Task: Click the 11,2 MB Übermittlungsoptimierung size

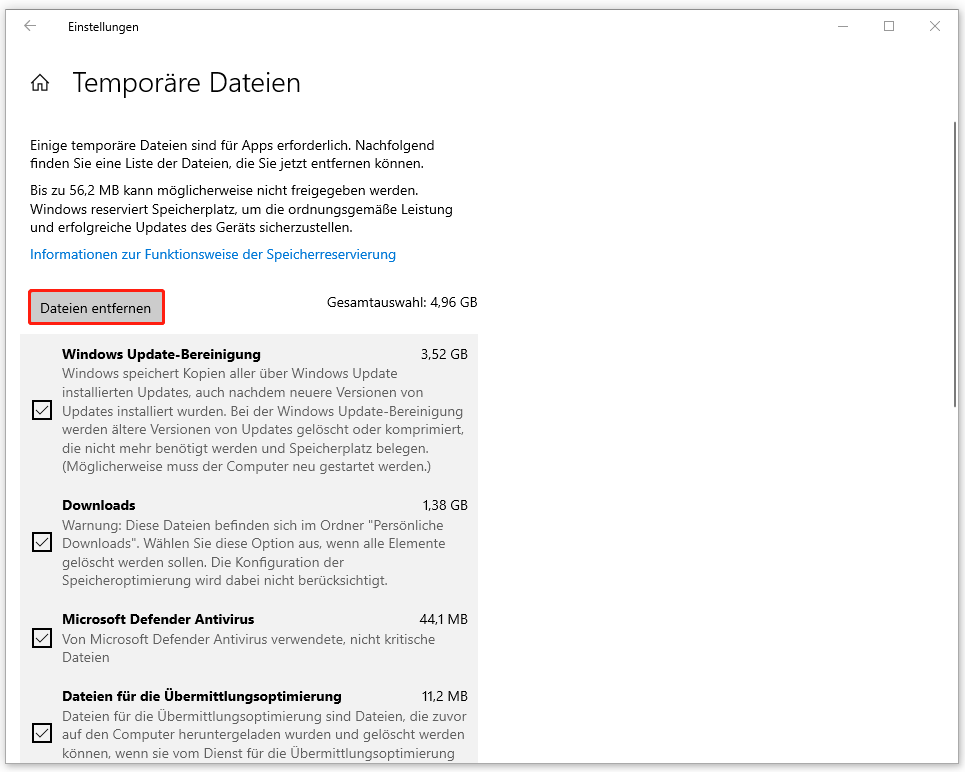Action: coord(446,696)
